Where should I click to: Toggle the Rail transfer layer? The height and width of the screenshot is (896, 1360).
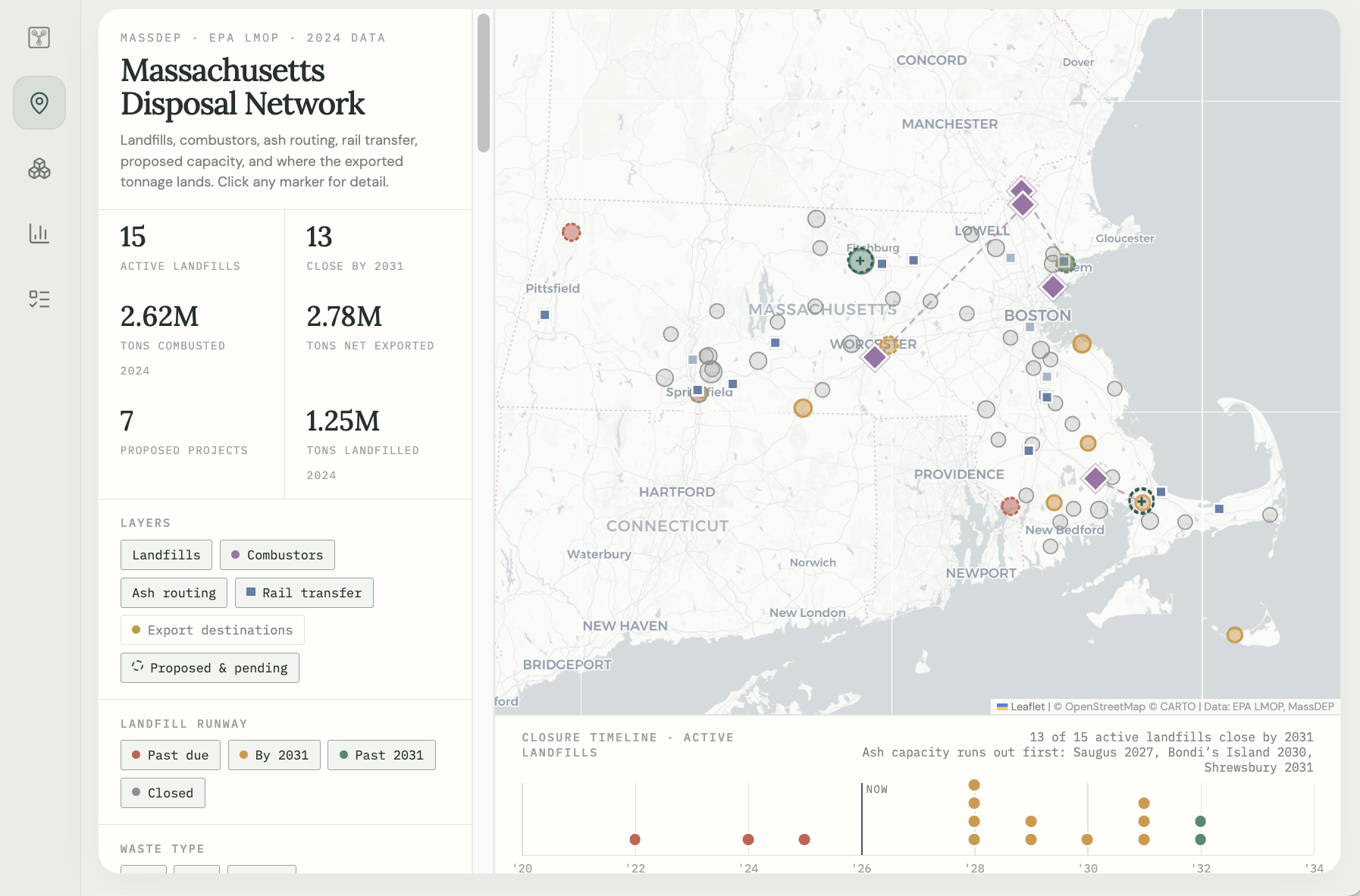click(x=304, y=593)
